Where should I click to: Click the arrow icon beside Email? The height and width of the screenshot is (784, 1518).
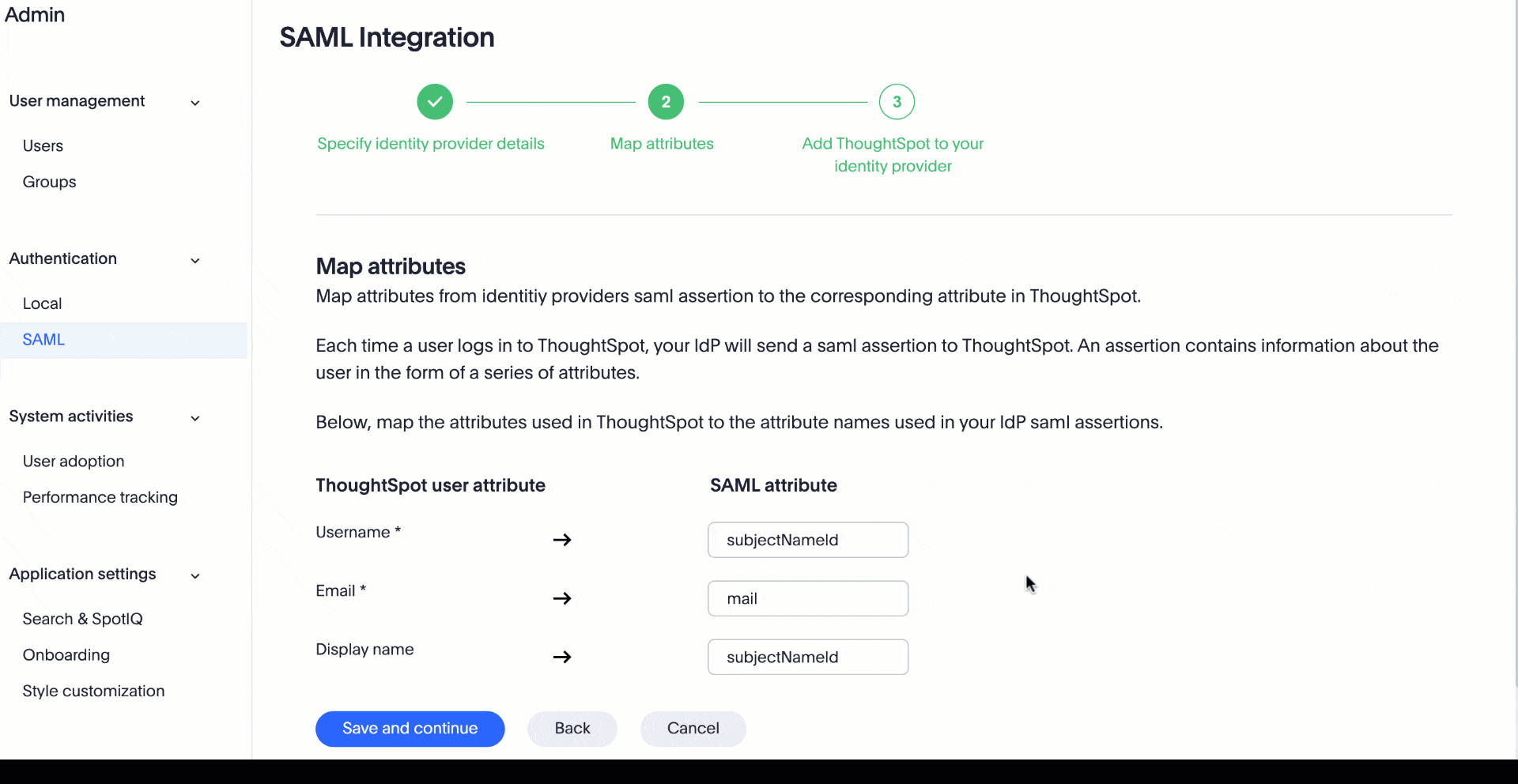tap(562, 598)
